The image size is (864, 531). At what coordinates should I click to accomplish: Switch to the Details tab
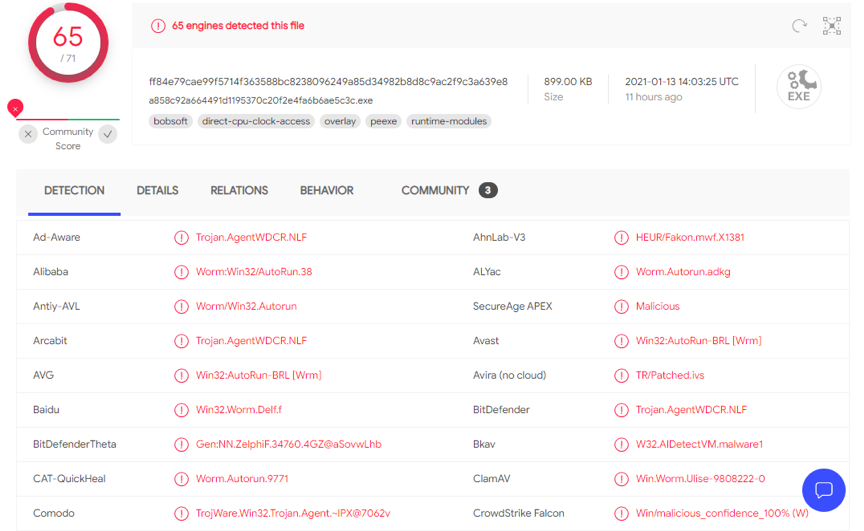point(157,191)
